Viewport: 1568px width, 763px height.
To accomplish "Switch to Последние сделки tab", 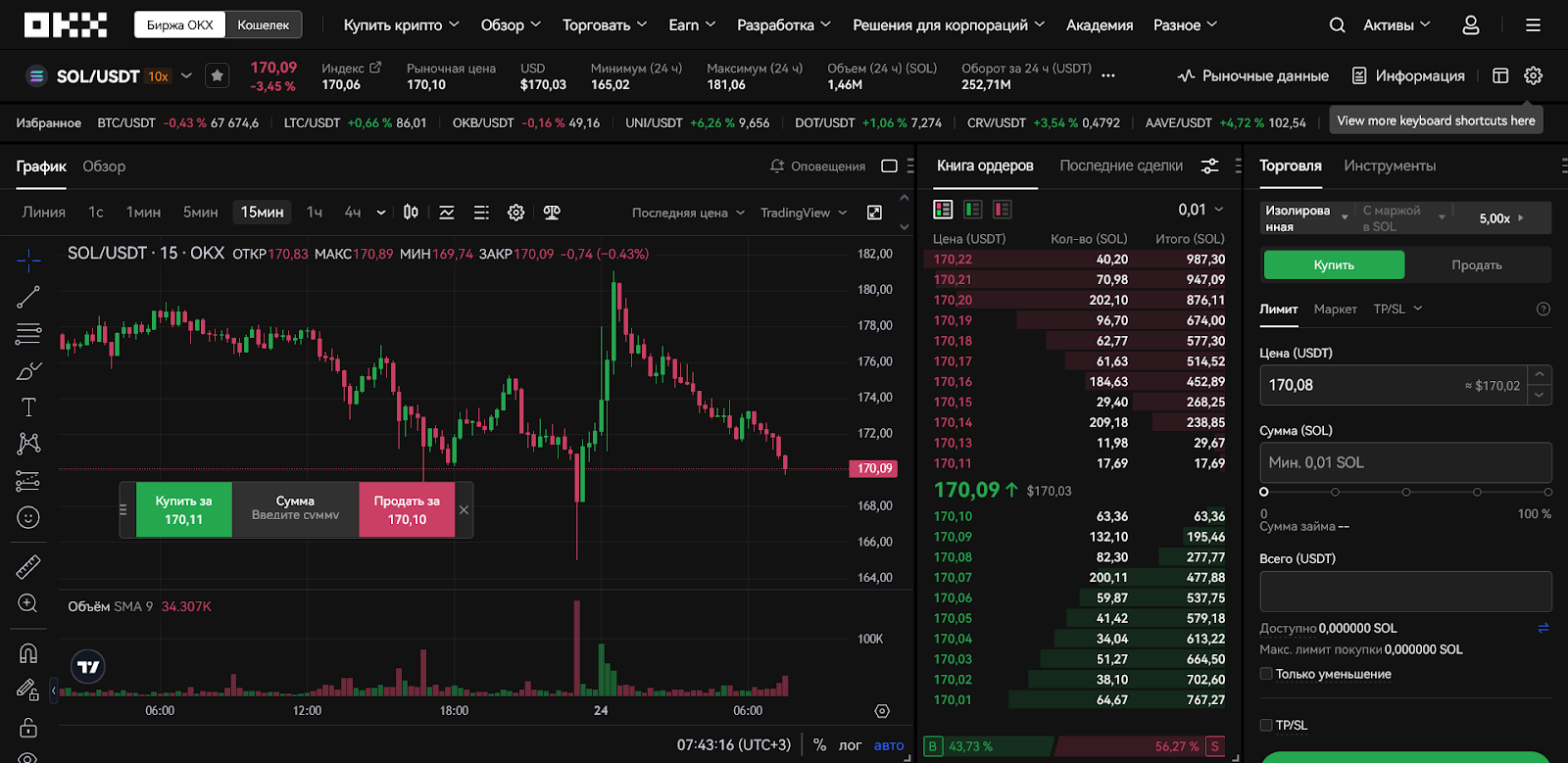I will pyautogui.click(x=1121, y=167).
